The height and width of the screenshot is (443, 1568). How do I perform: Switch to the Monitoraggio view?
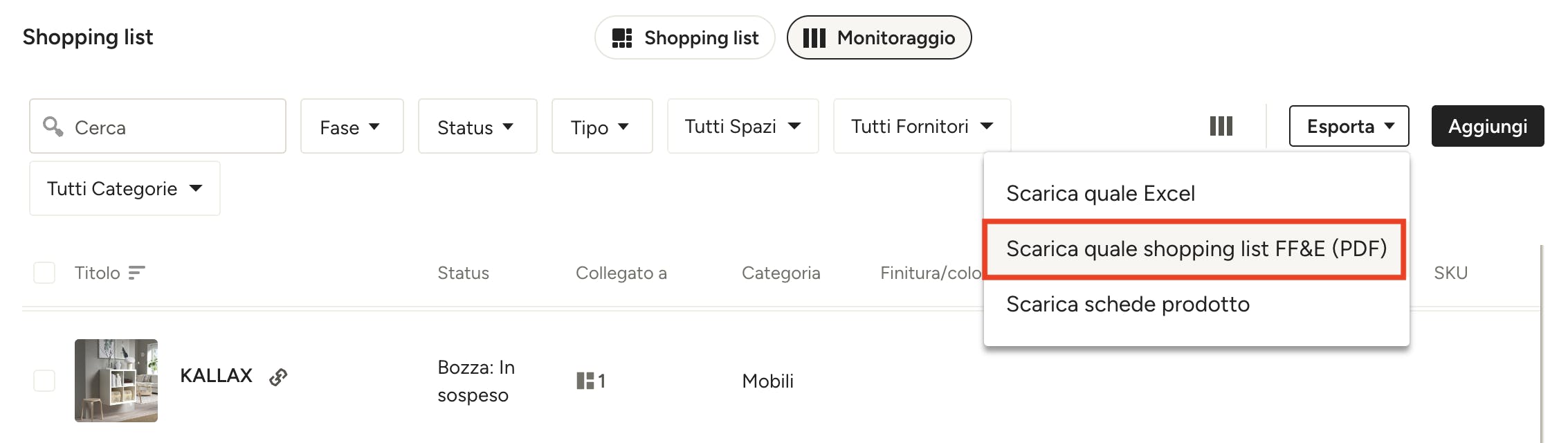pyautogui.click(x=879, y=37)
